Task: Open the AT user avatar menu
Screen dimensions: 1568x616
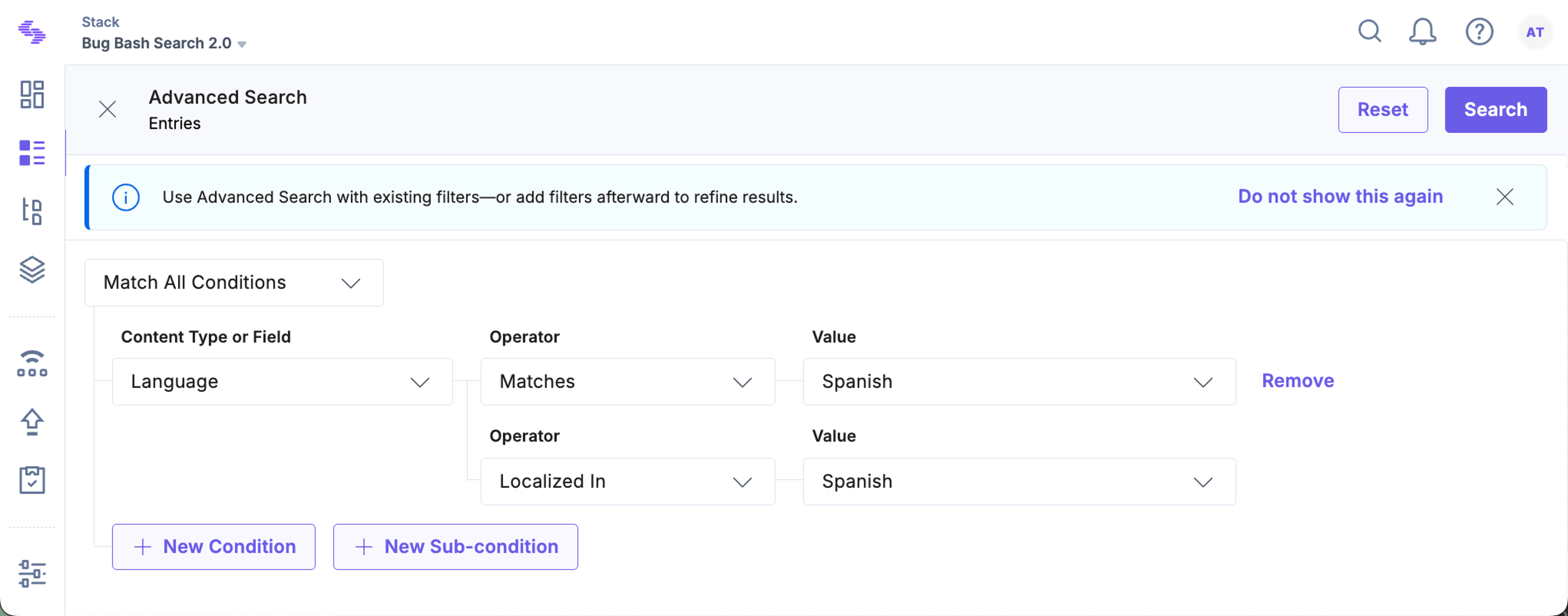Action: pos(1535,31)
